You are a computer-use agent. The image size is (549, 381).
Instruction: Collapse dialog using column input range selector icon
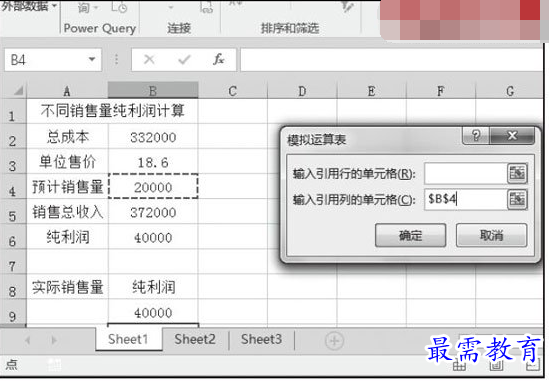[x=517, y=199]
